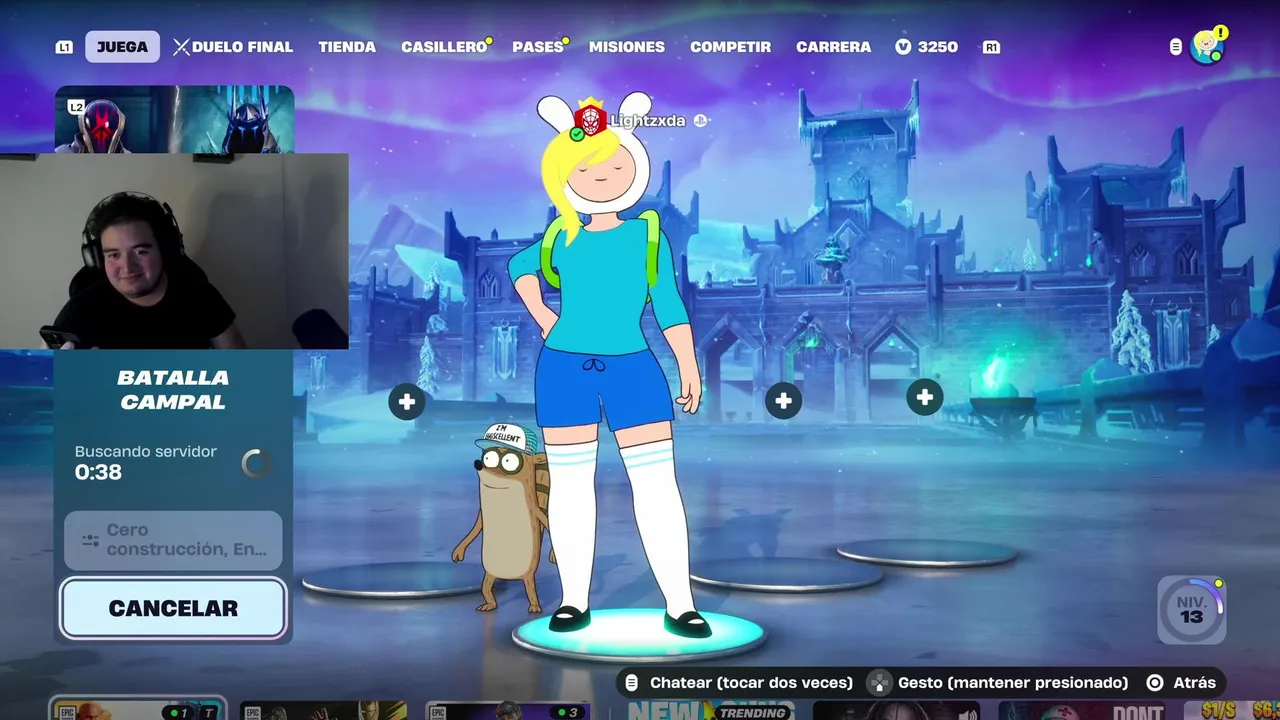The height and width of the screenshot is (720, 1280).
Task: Switch to the CARRERA tab
Action: [x=833, y=47]
